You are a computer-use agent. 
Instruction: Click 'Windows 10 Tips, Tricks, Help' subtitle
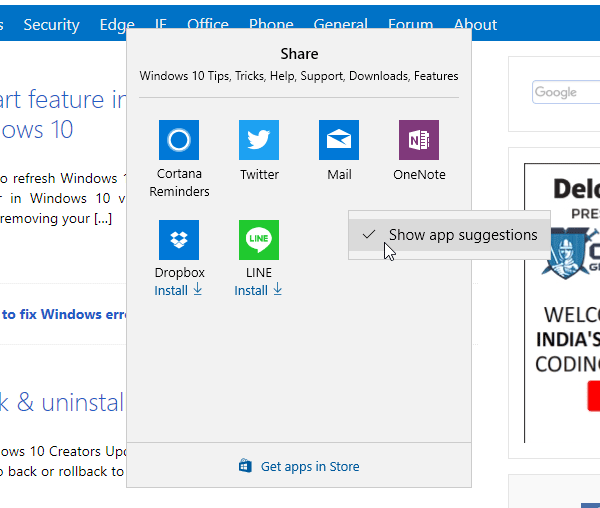coord(299,76)
